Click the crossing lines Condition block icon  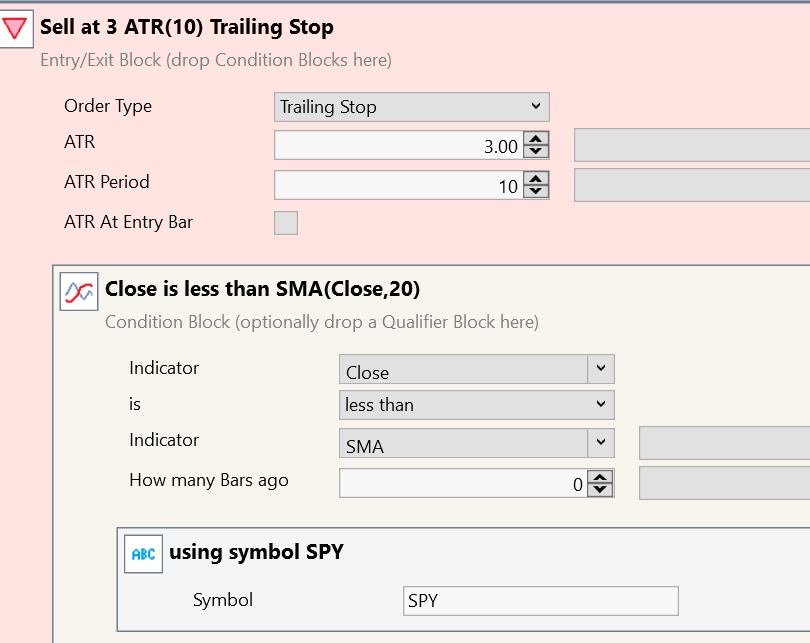click(79, 292)
